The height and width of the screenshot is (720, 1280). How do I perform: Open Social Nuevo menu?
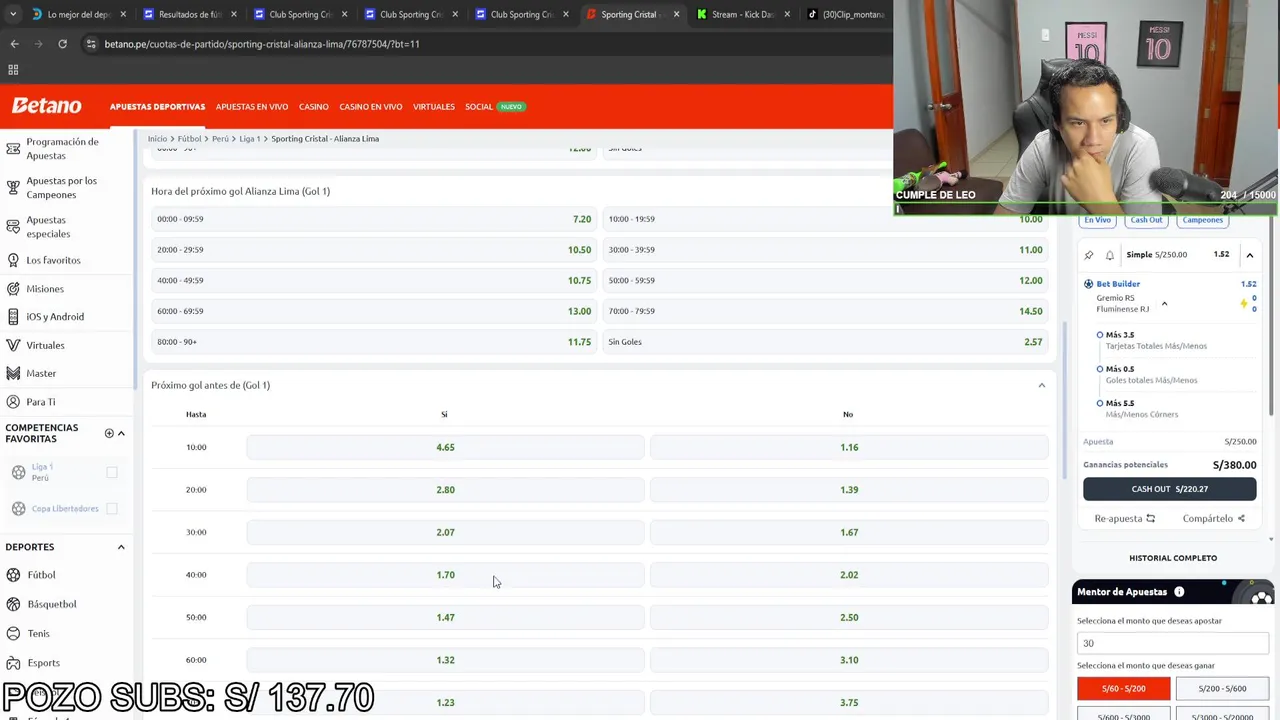click(495, 106)
